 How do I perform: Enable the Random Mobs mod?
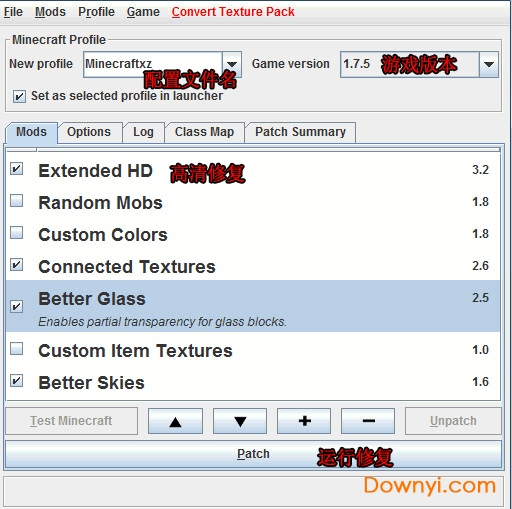[16, 201]
